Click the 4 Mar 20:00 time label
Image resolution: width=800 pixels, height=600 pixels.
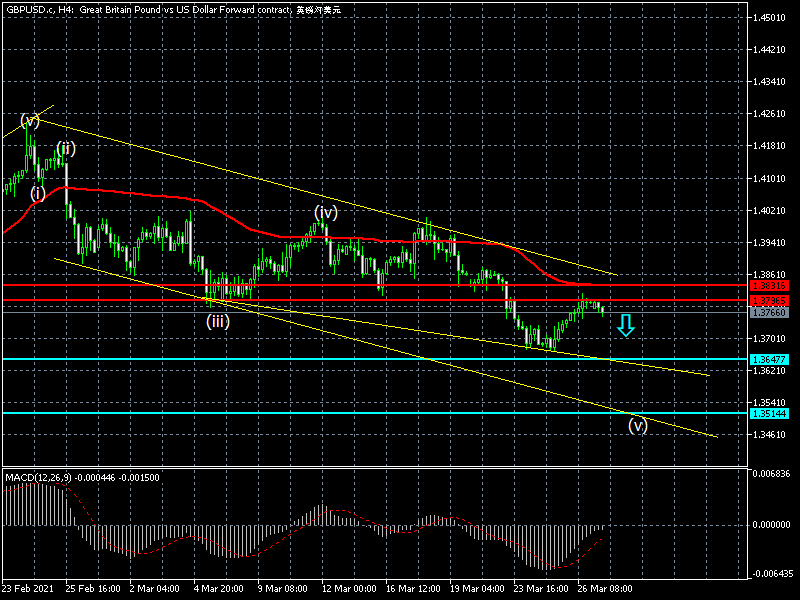tap(219, 589)
